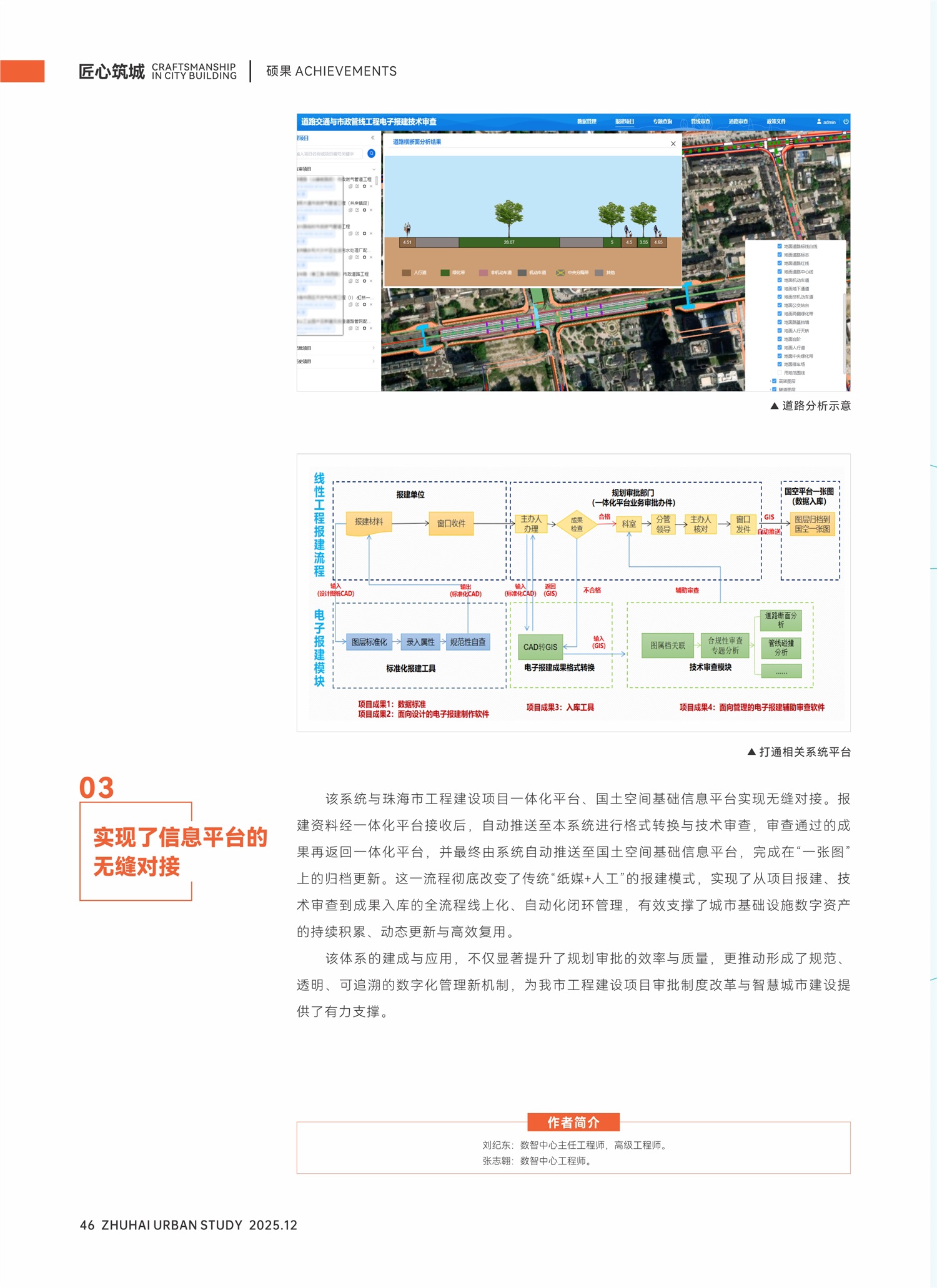Remove the 井岸镇段 project with its X icon

click(x=371, y=210)
